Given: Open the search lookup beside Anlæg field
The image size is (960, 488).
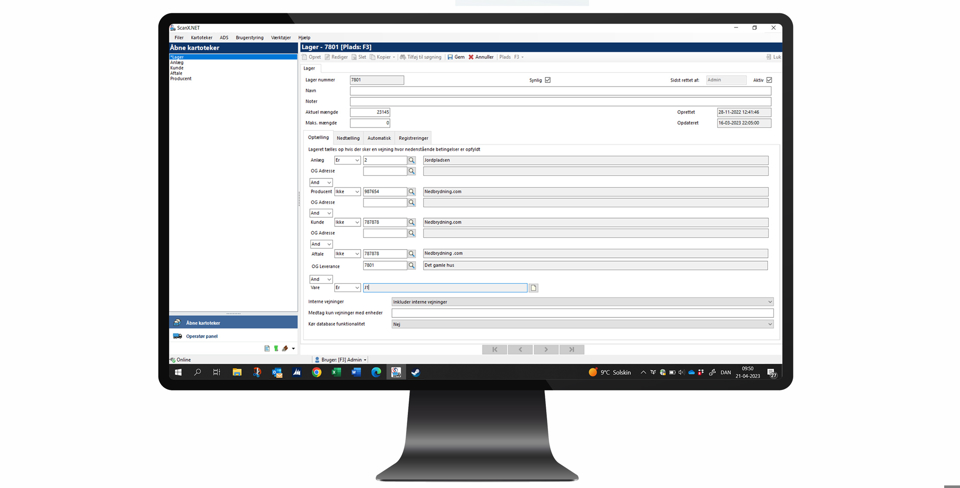Looking at the screenshot, I should pos(411,160).
